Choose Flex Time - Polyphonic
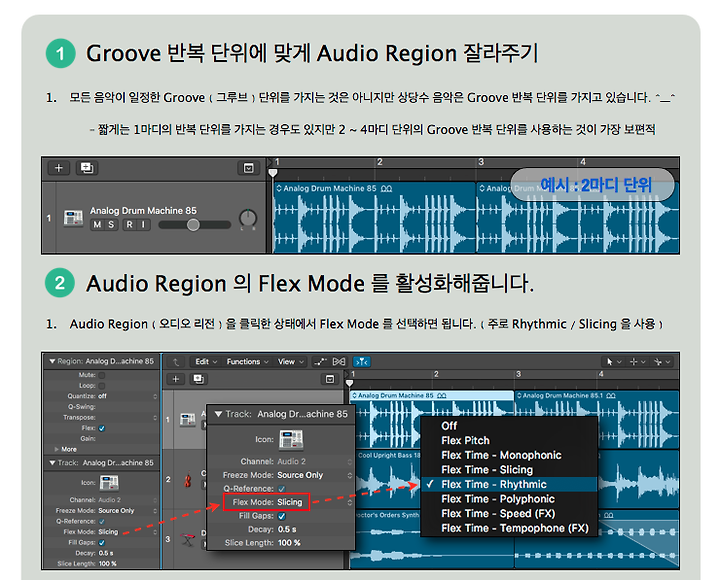This screenshot has width=720, height=580. [x=509, y=499]
